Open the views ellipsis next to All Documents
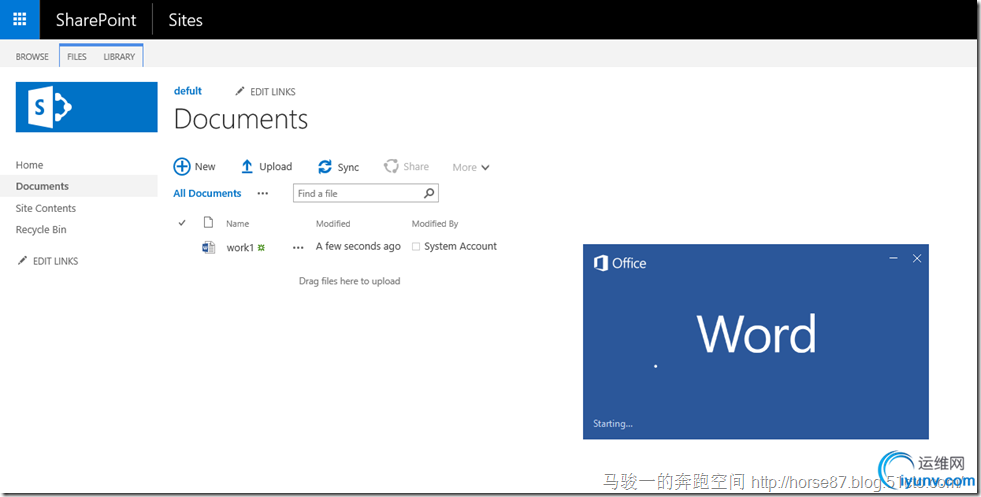The height and width of the screenshot is (497, 981). pyautogui.click(x=263, y=193)
